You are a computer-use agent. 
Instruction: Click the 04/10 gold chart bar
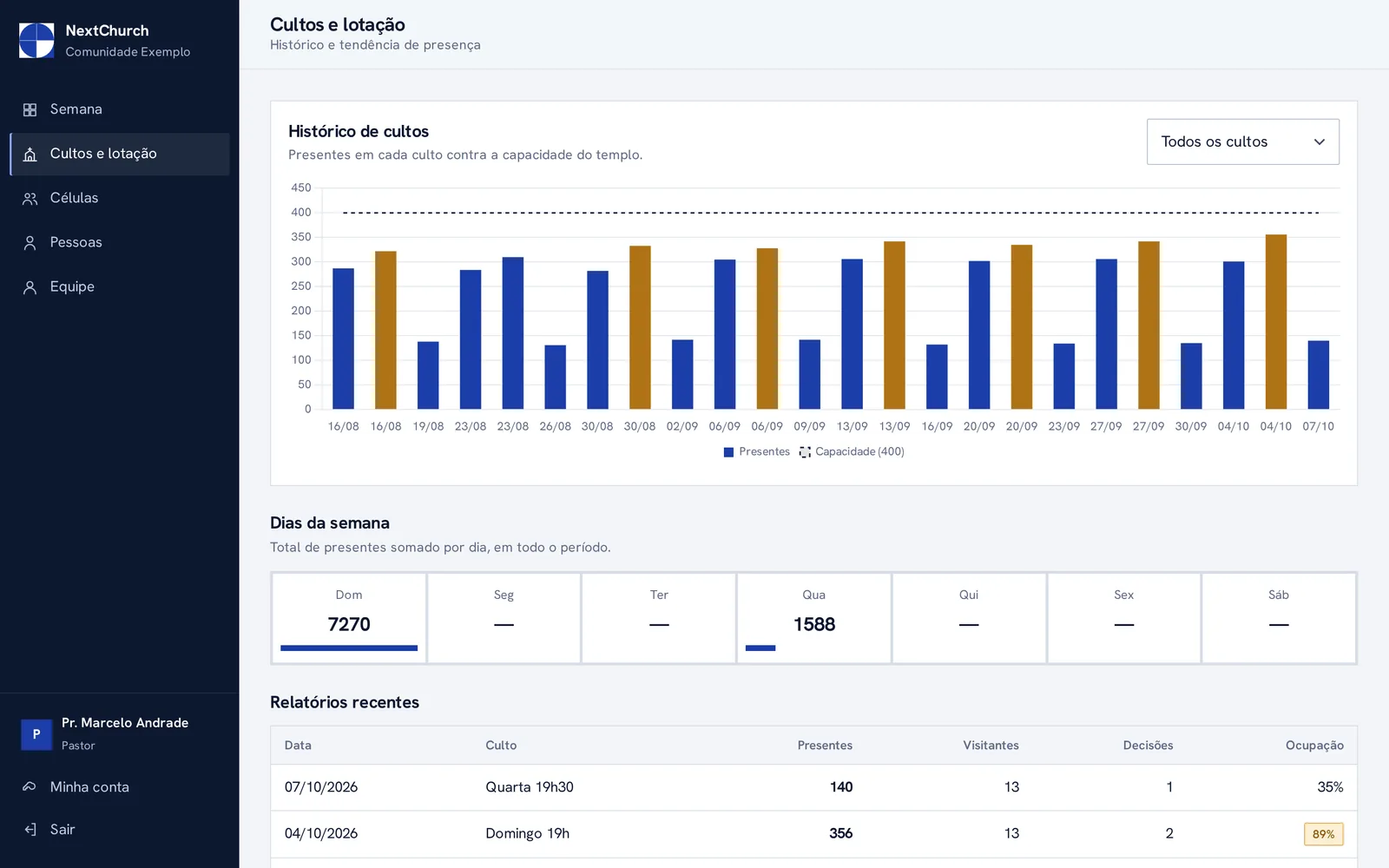(1275, 321)
